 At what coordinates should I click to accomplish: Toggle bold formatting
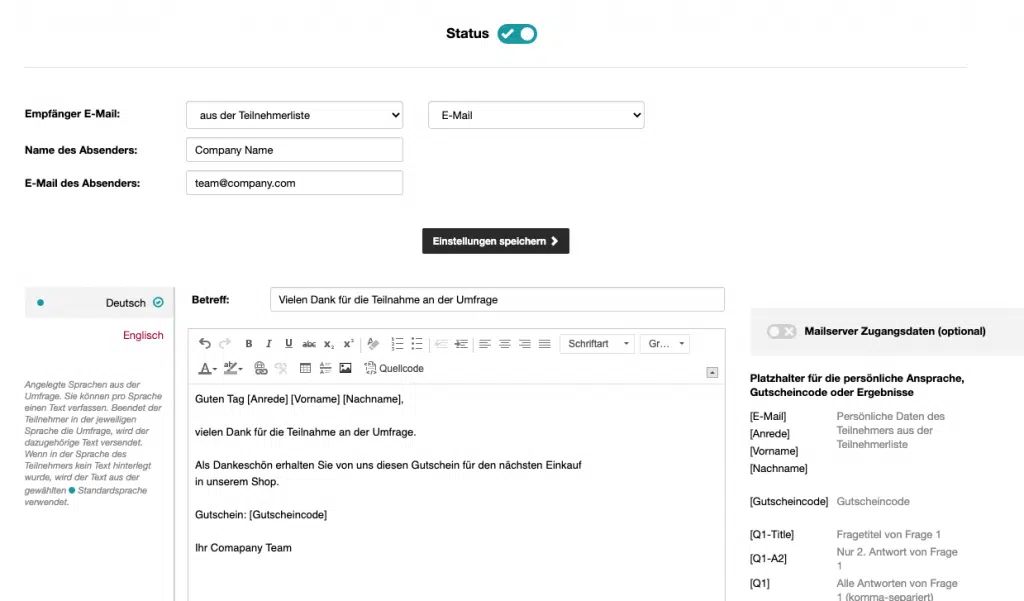tap(249, 344)
